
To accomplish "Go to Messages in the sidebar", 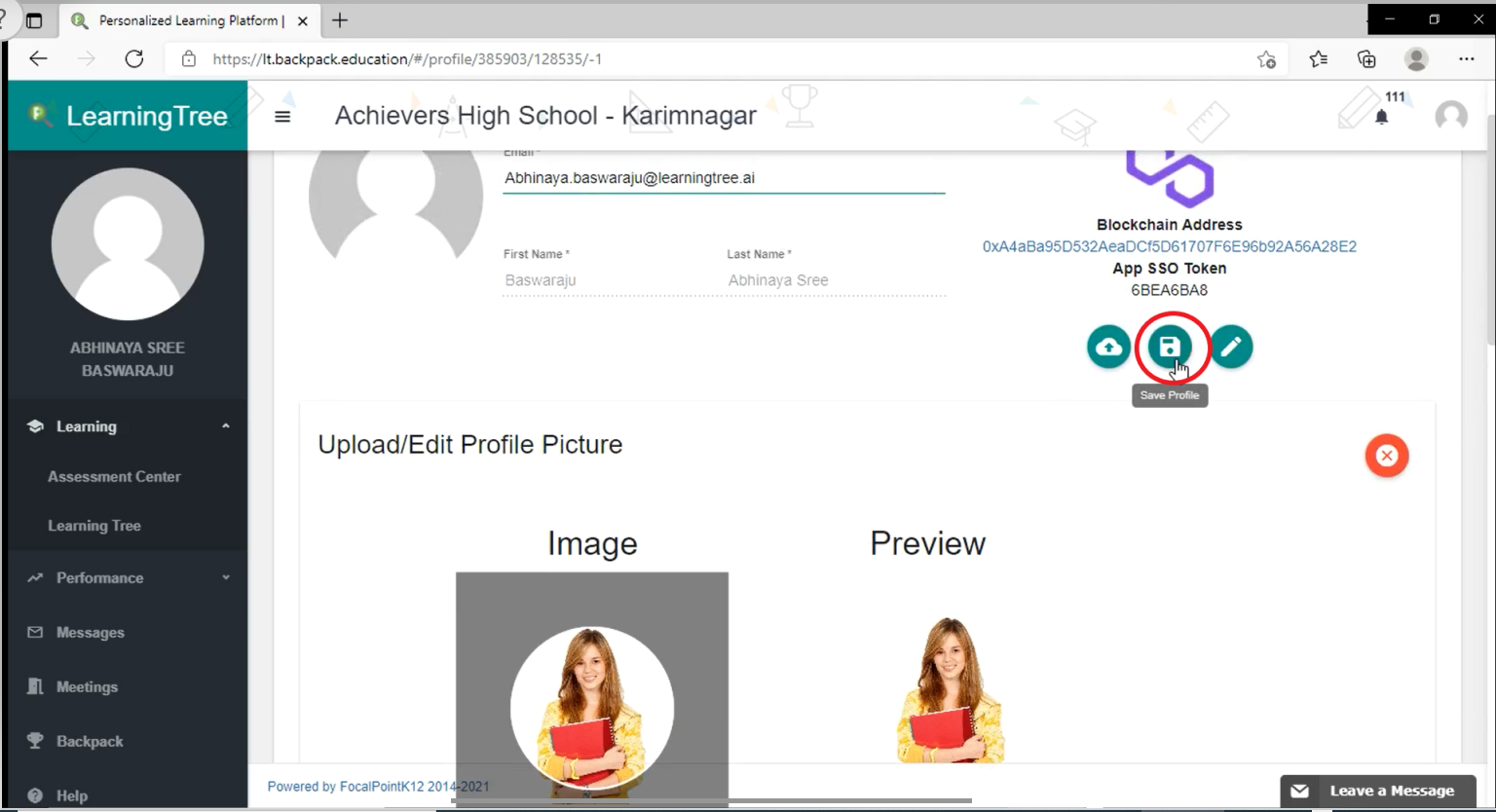I will [x=90, y=633].
